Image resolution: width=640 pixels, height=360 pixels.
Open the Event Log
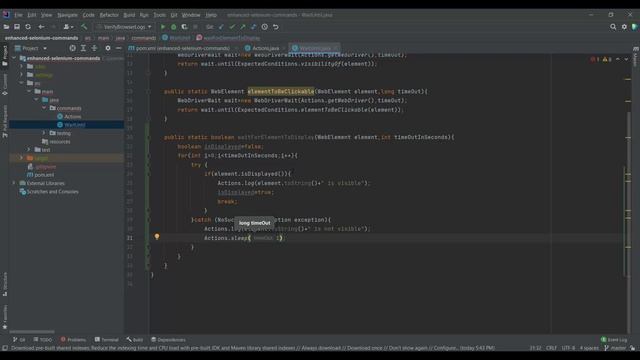click(614, 340)
